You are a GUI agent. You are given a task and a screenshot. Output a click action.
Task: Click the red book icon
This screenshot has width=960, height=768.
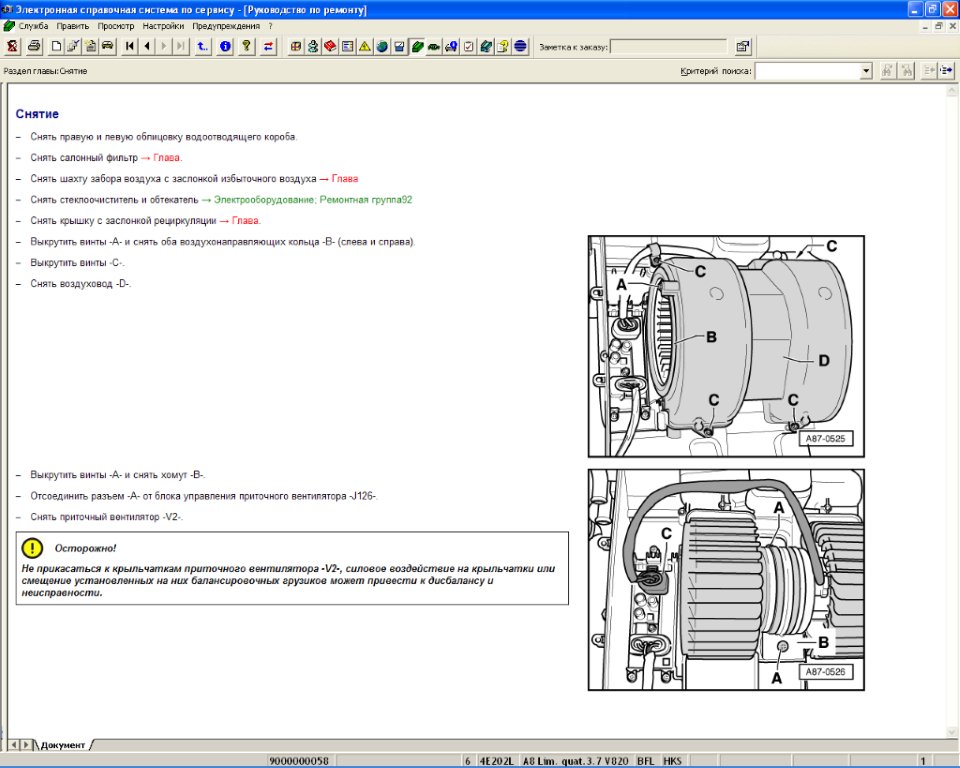coord(330,46)
